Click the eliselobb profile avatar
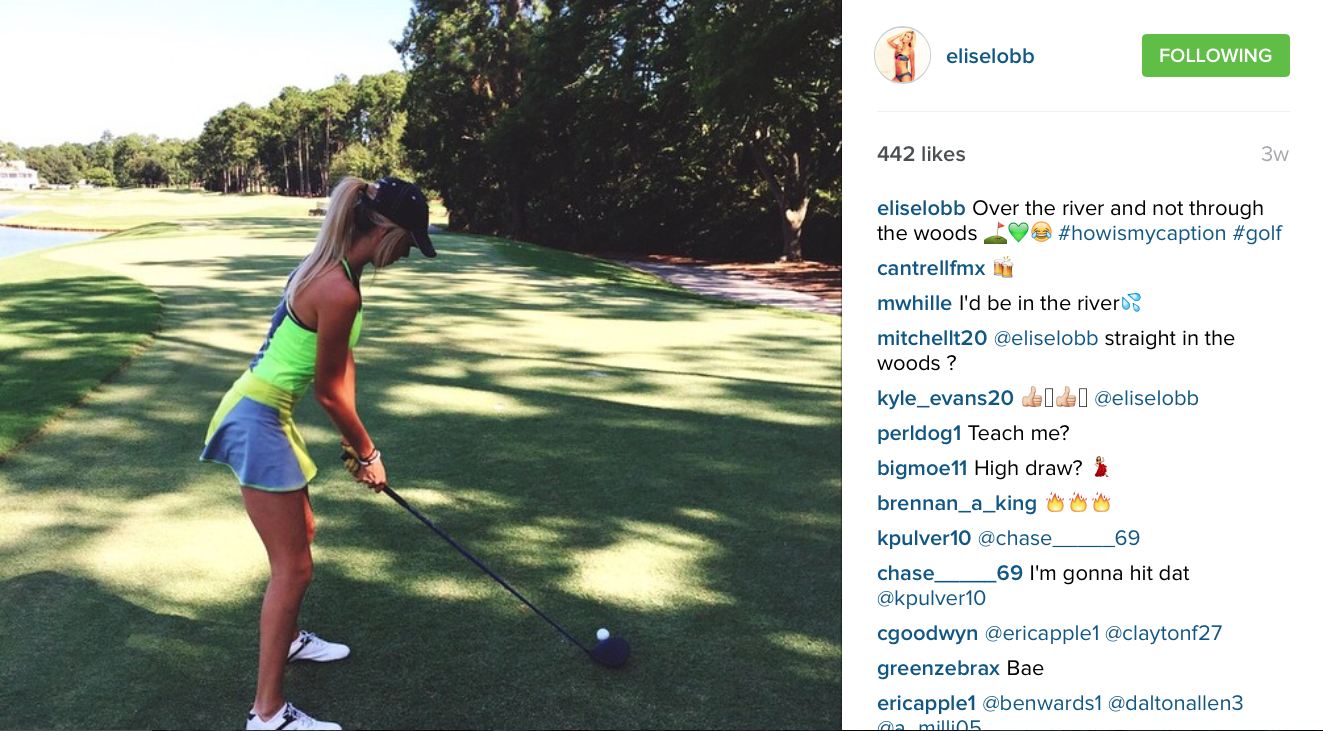The image size is (1323, 731). click(x=902, y=55)
